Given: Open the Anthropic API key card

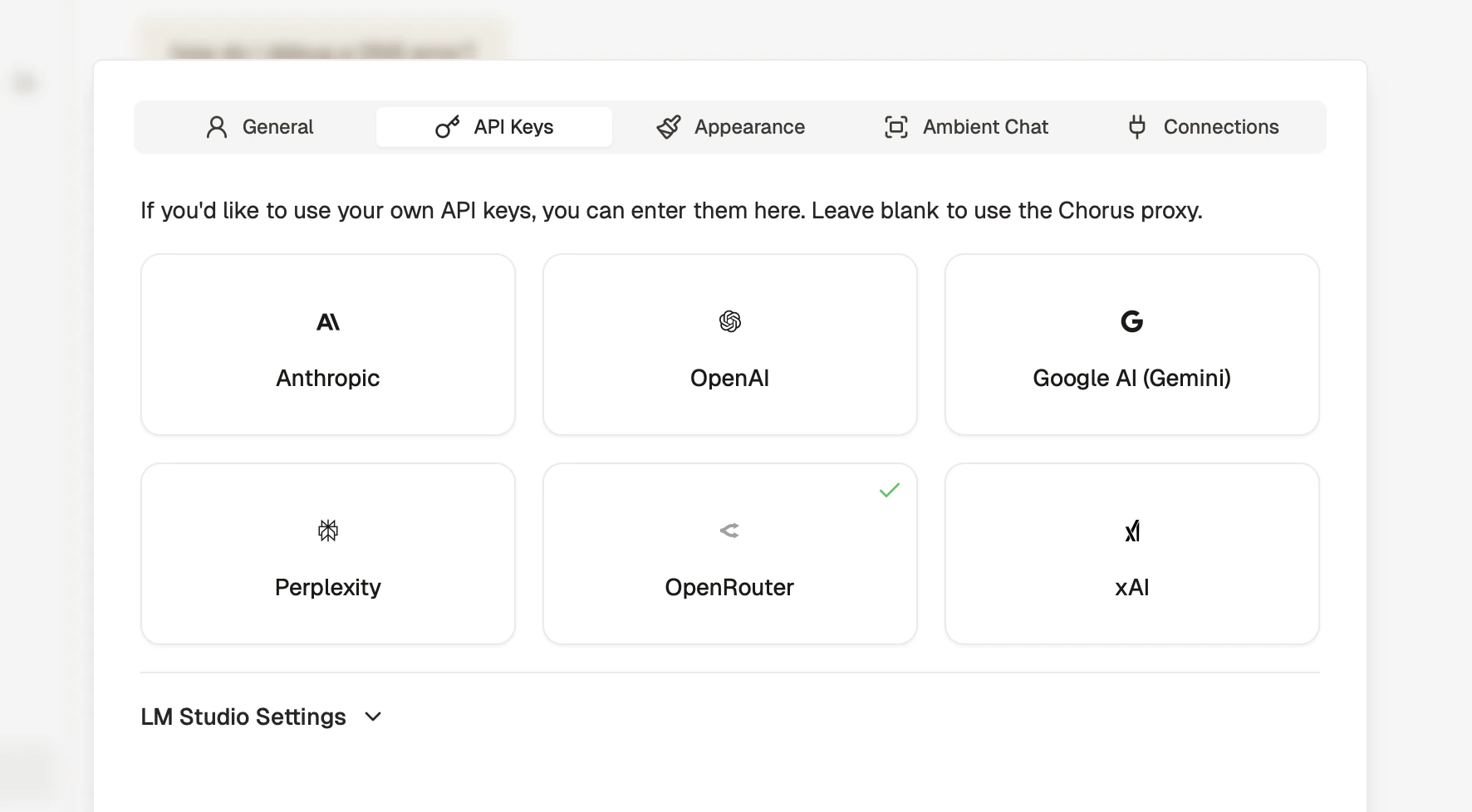Looking at the screenshot, I should click(x=328, y=345).
